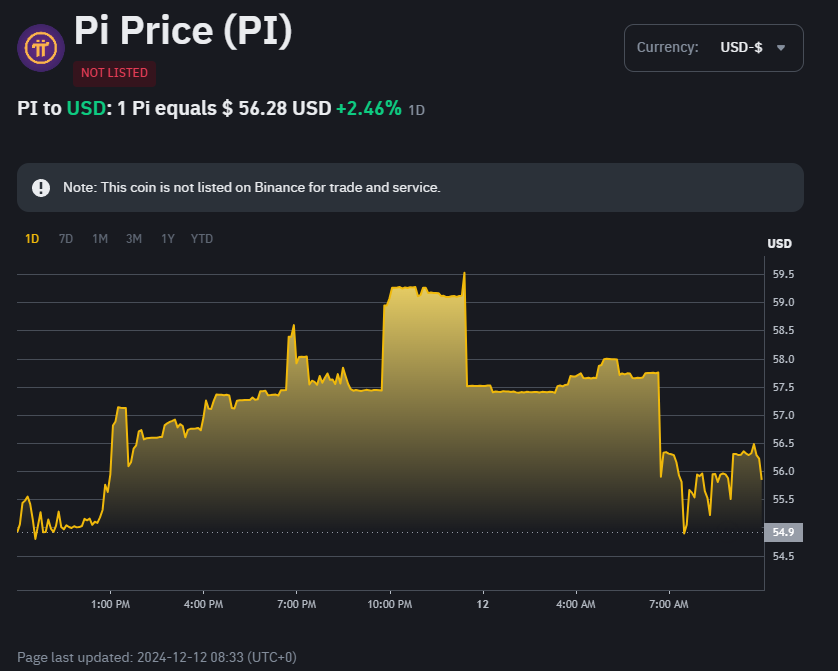The width and height of the screenshot is (838, 671).
Task: Click the page last updated timestamp
Action: point(157,657)
